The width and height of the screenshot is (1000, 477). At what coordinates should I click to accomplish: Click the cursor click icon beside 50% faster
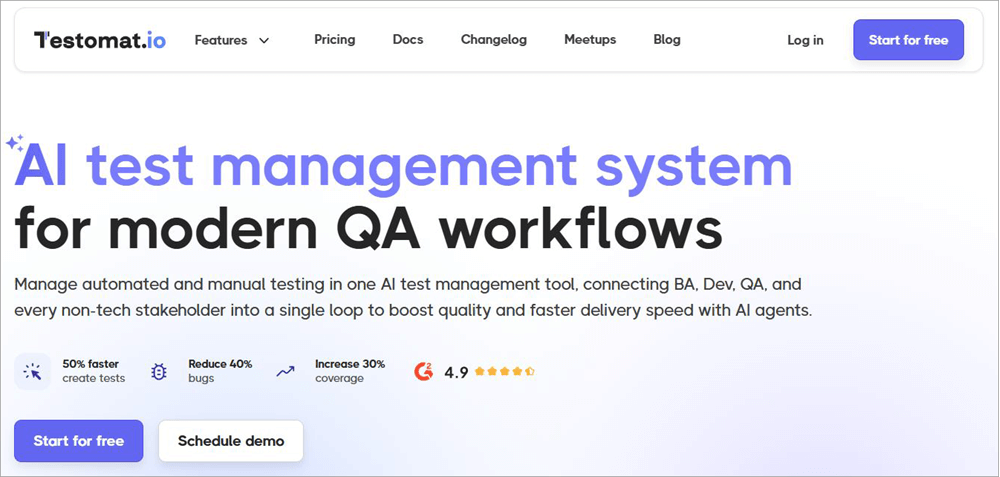(33, 372)
